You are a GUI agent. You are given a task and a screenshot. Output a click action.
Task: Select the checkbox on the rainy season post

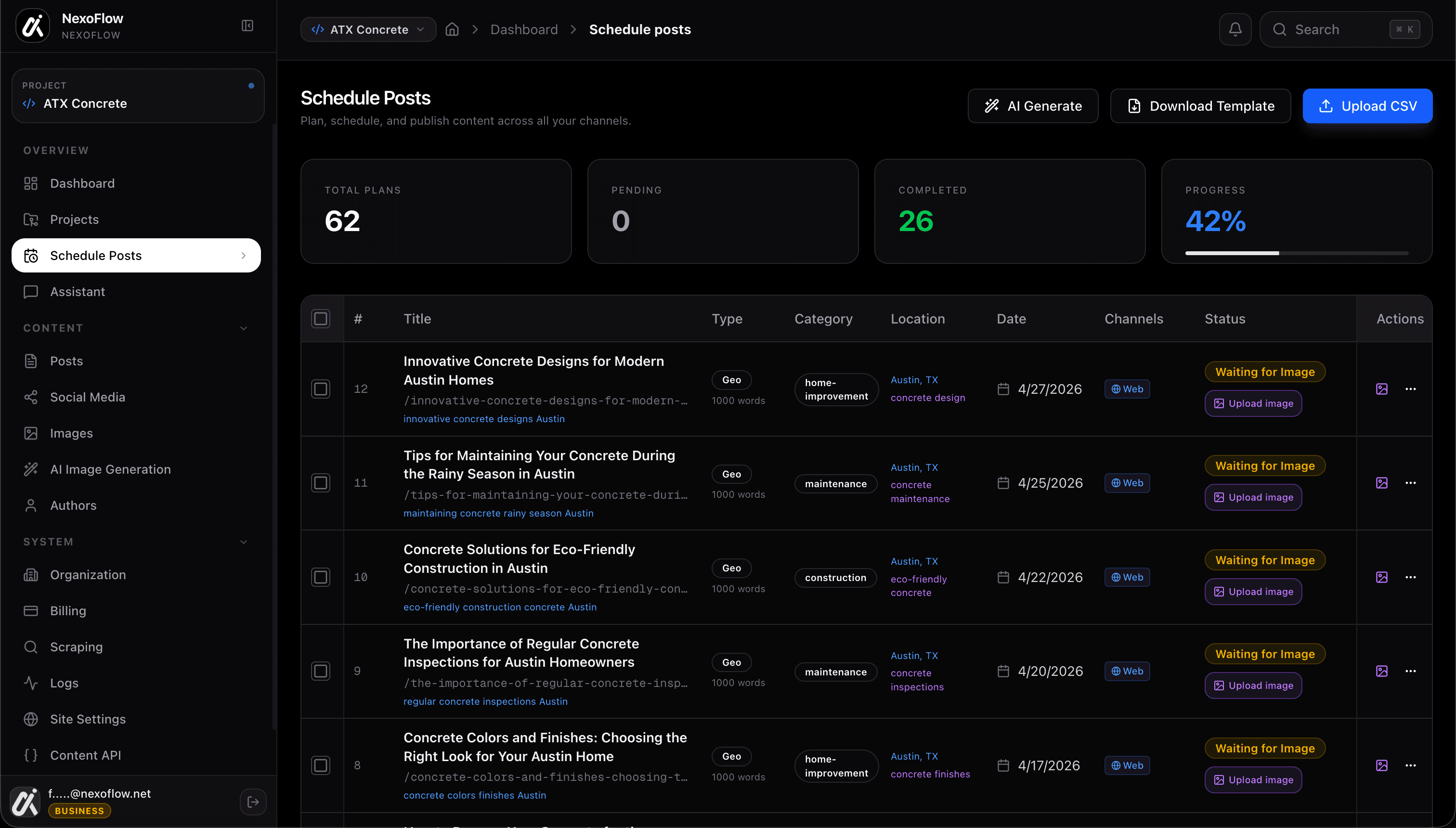pyautogui.click(x=321, y=482)
